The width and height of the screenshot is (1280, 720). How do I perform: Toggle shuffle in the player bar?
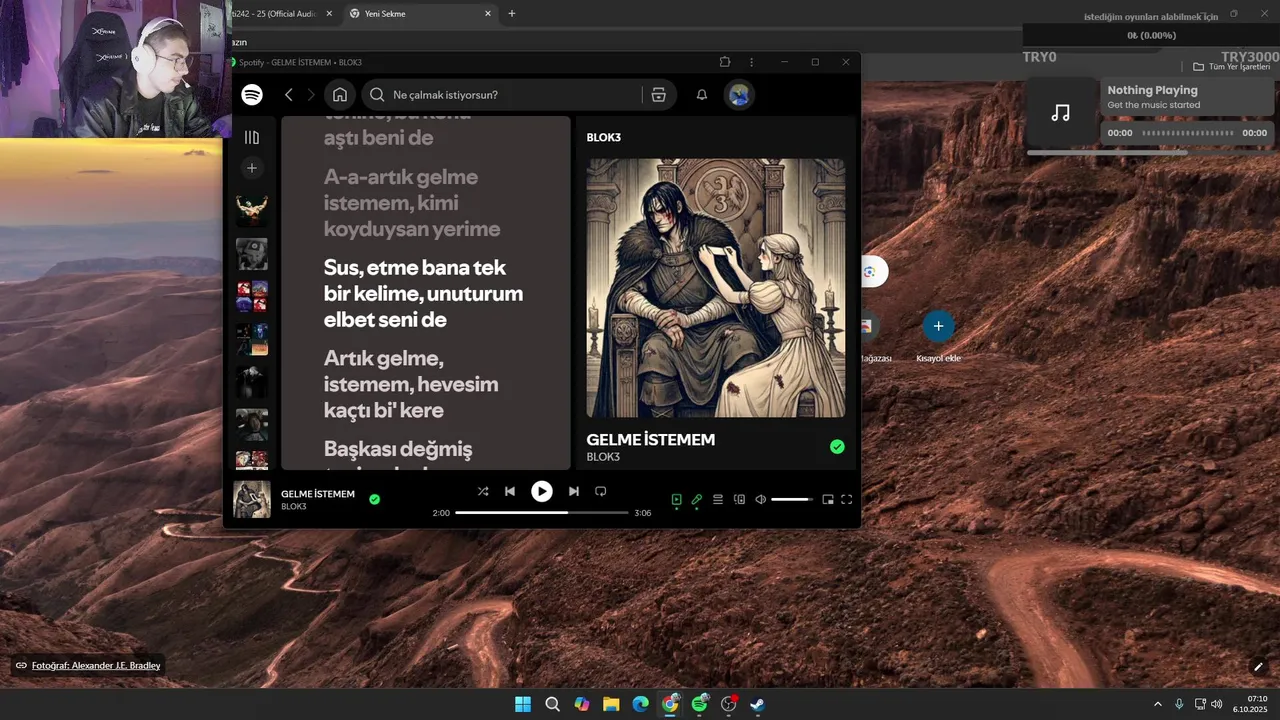click(483, 491)
